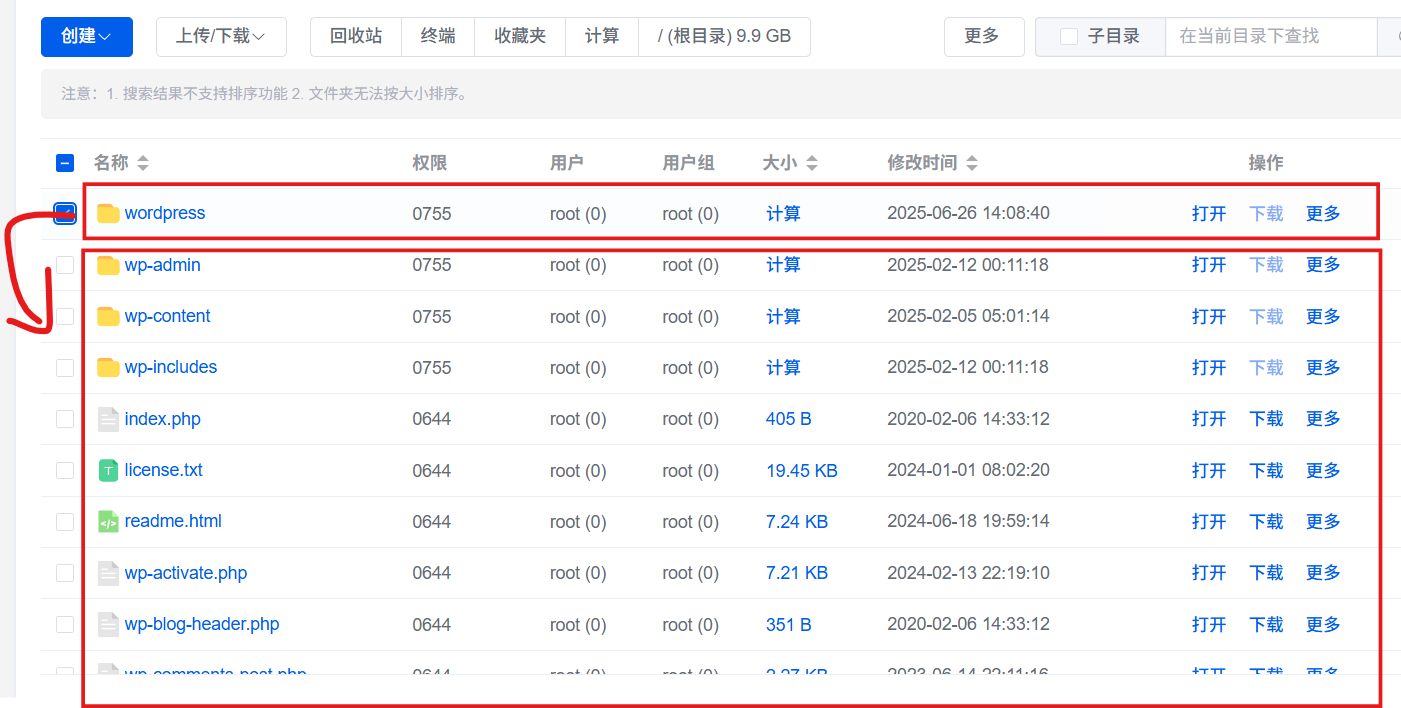Viewport: 1401px width, 708px height.
Task: Open 更多 actions for wordpress folder
Action: pos(1323,213)
